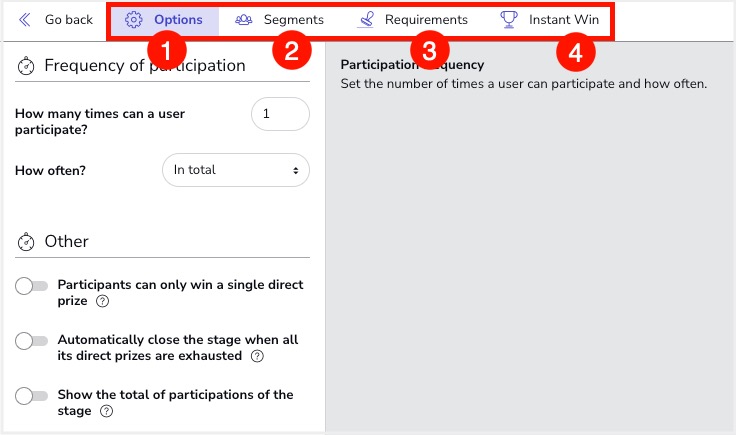Click the Requirements stamp icon

coord(366,20)
